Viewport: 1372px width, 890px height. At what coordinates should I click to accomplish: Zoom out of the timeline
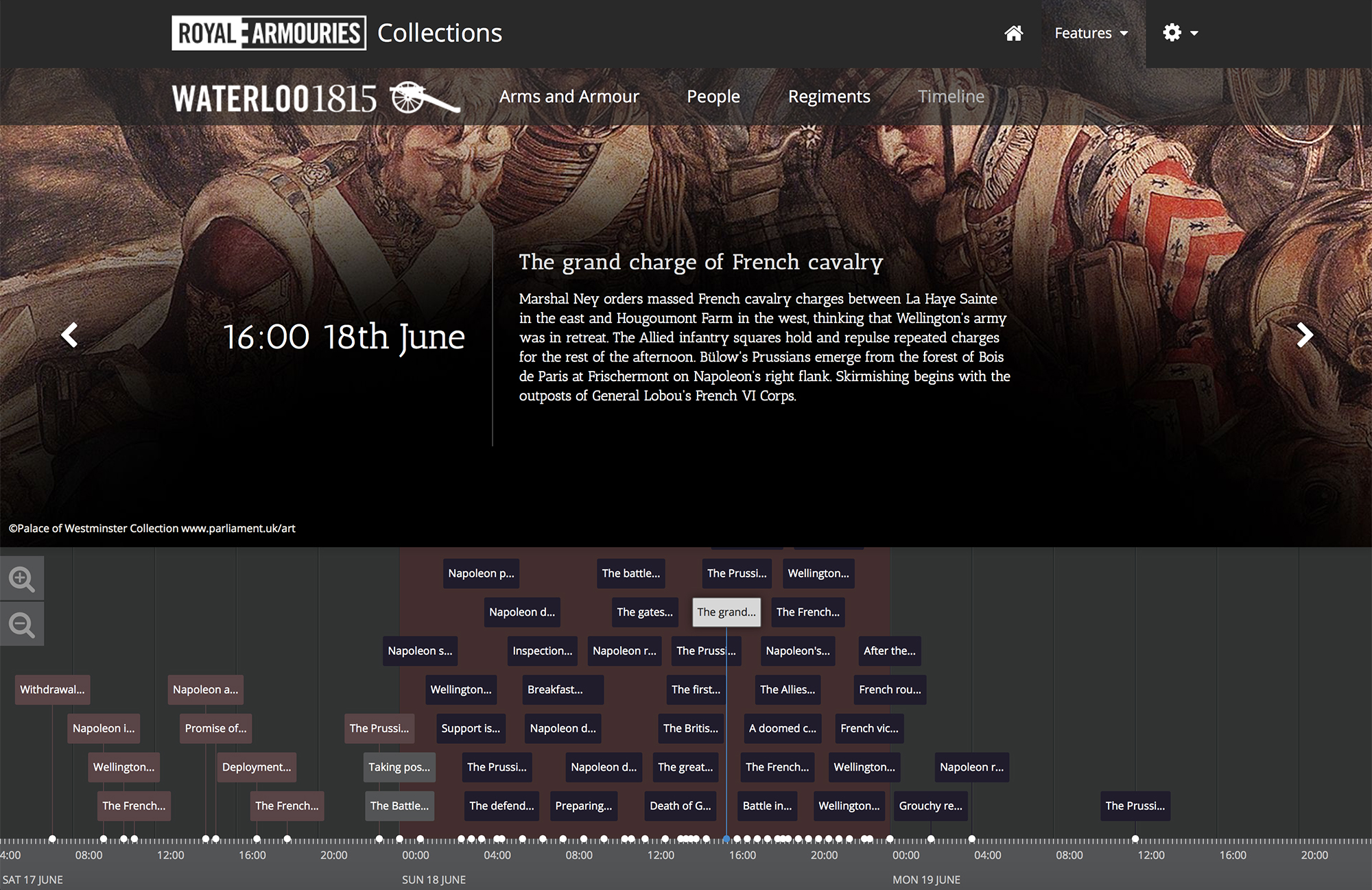(x=22, y=624)
